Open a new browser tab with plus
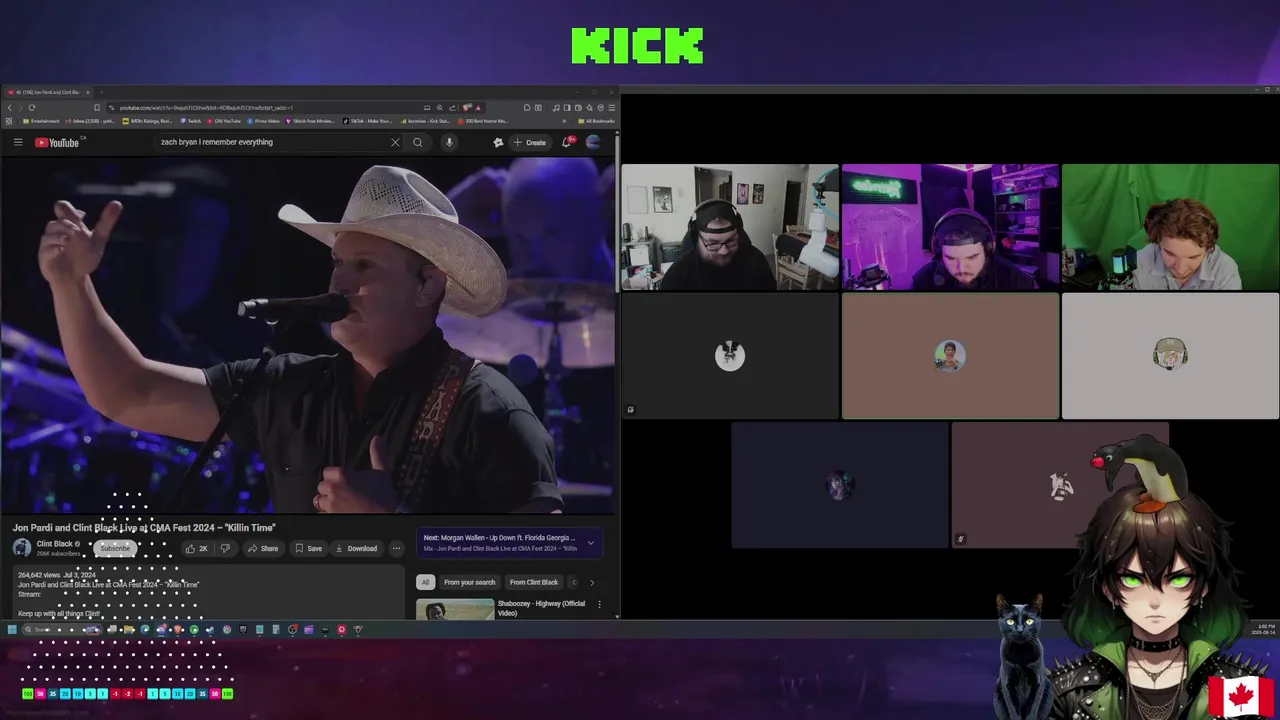This screenshot has height=720, width=1280. pos(102,92)
